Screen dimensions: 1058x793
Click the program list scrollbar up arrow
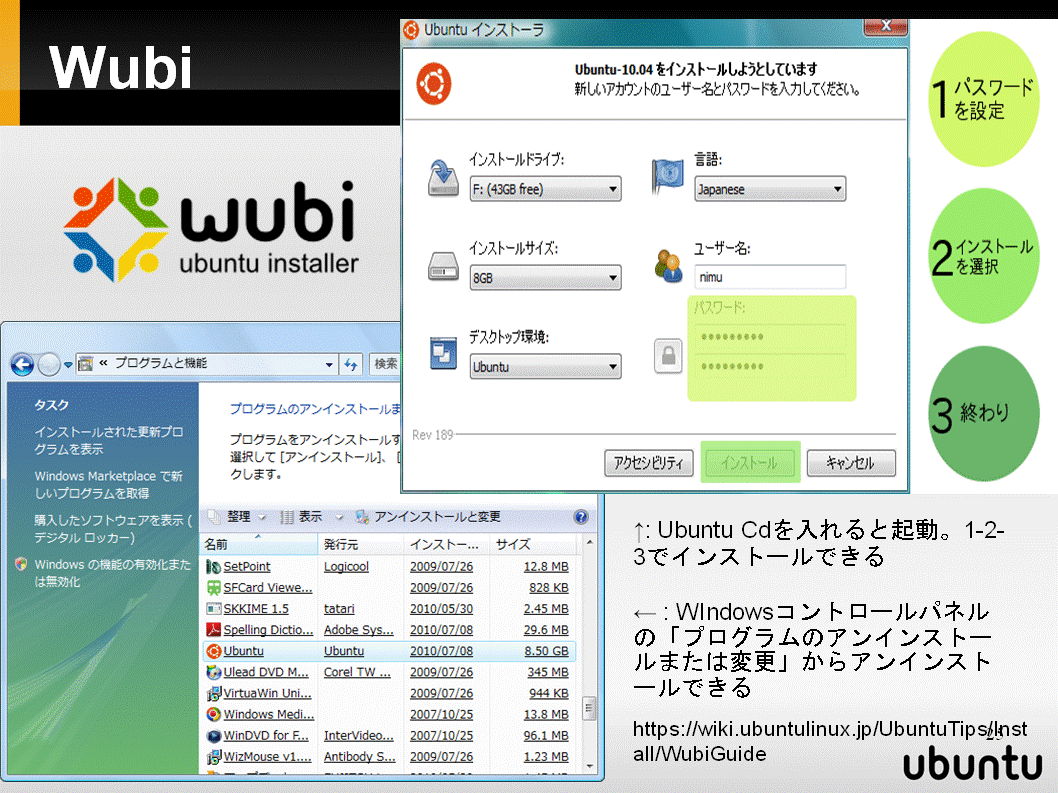(x=590, y=542)
